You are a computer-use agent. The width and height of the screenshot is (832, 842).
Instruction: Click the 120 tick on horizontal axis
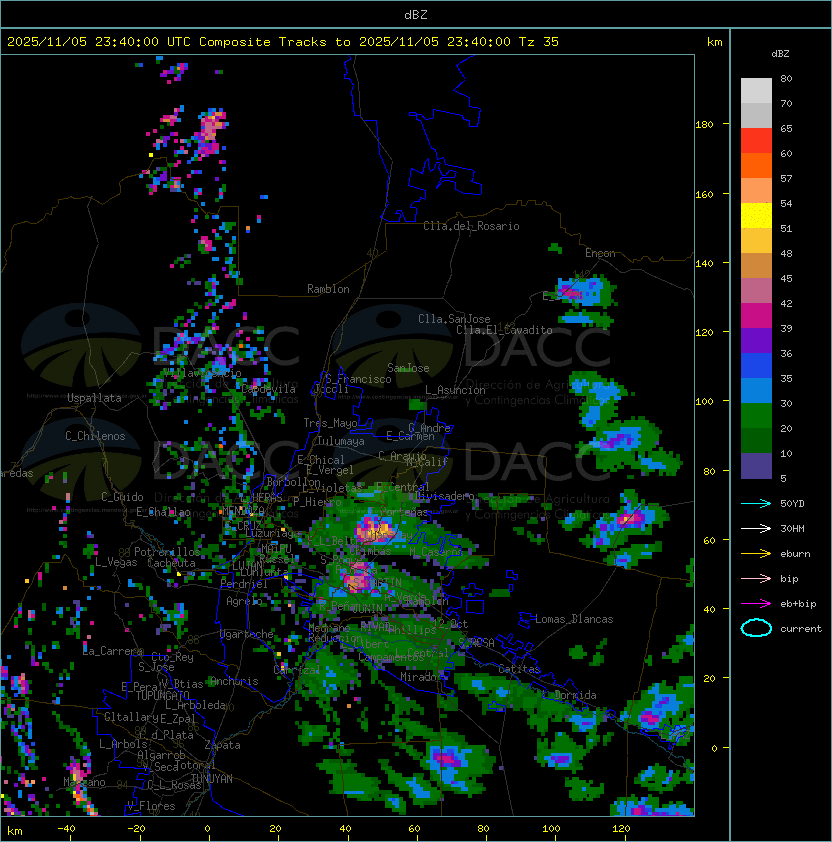[621, 829]
